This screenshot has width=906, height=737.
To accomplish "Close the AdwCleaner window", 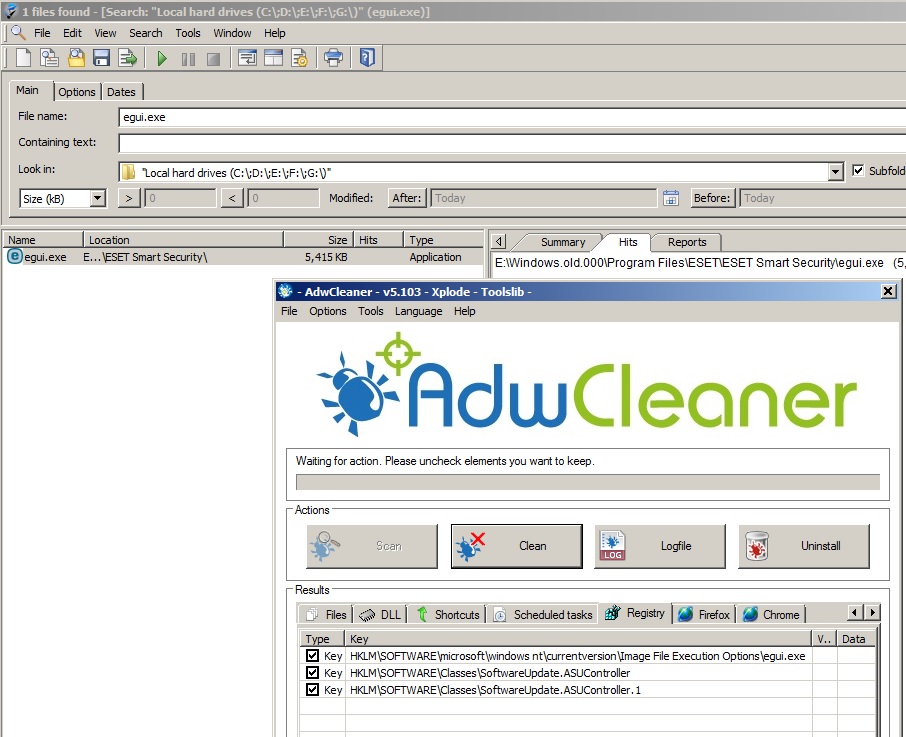I will tap(888, 291).
